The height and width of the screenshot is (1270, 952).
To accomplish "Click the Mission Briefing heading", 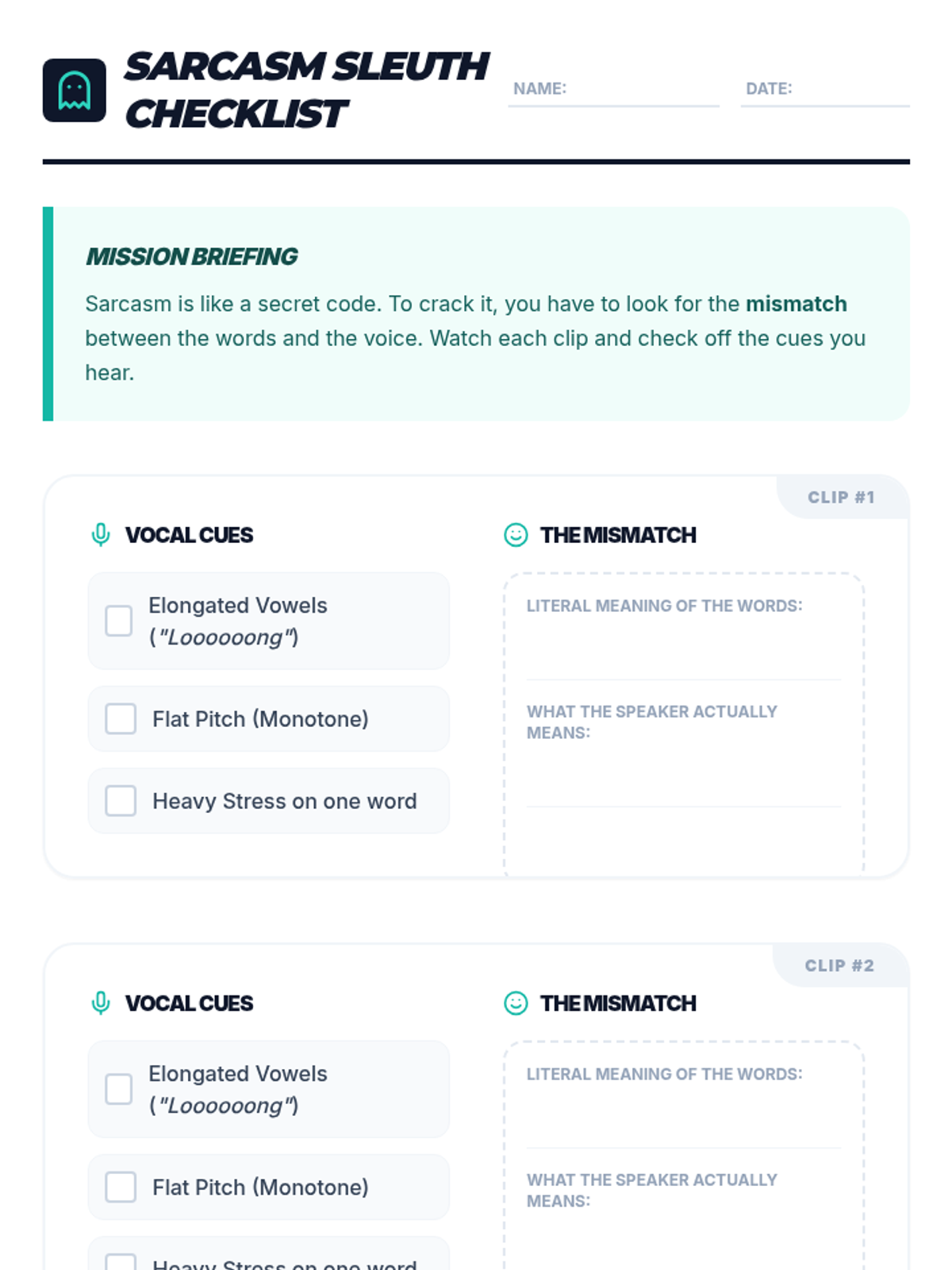I will coord(191,257).
